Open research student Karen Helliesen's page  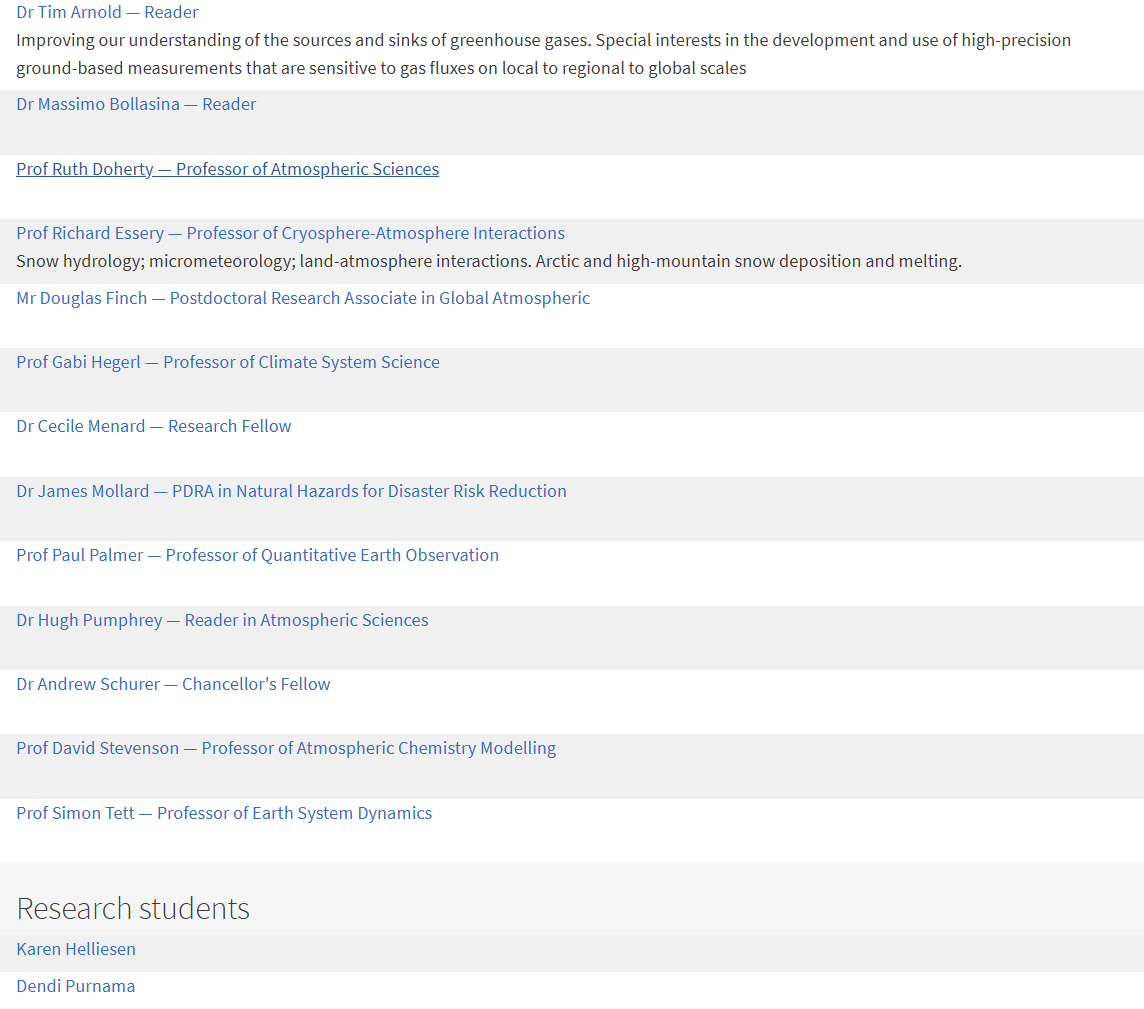point(76,949)
